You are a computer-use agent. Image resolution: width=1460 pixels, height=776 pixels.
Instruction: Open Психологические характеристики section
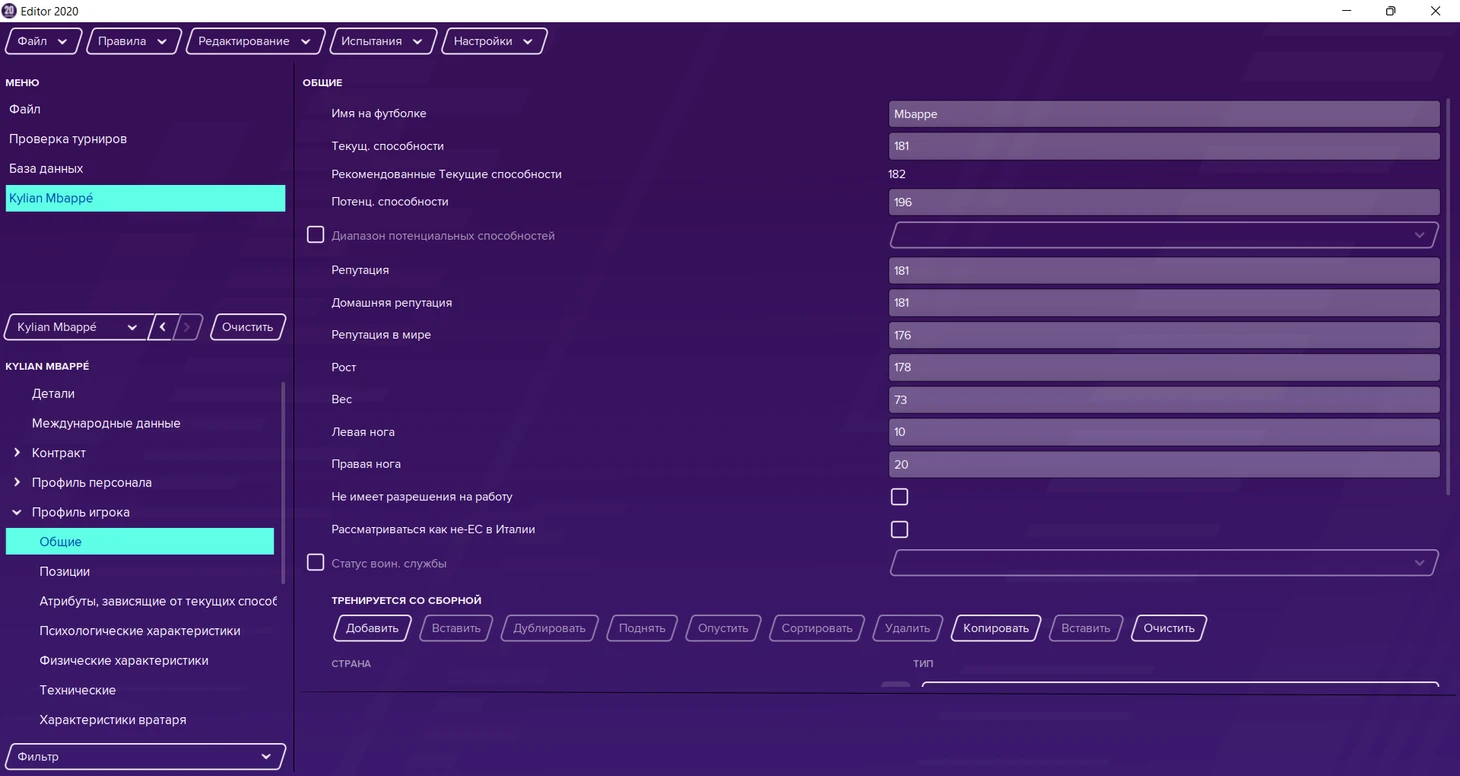click(x=140, y=631)
